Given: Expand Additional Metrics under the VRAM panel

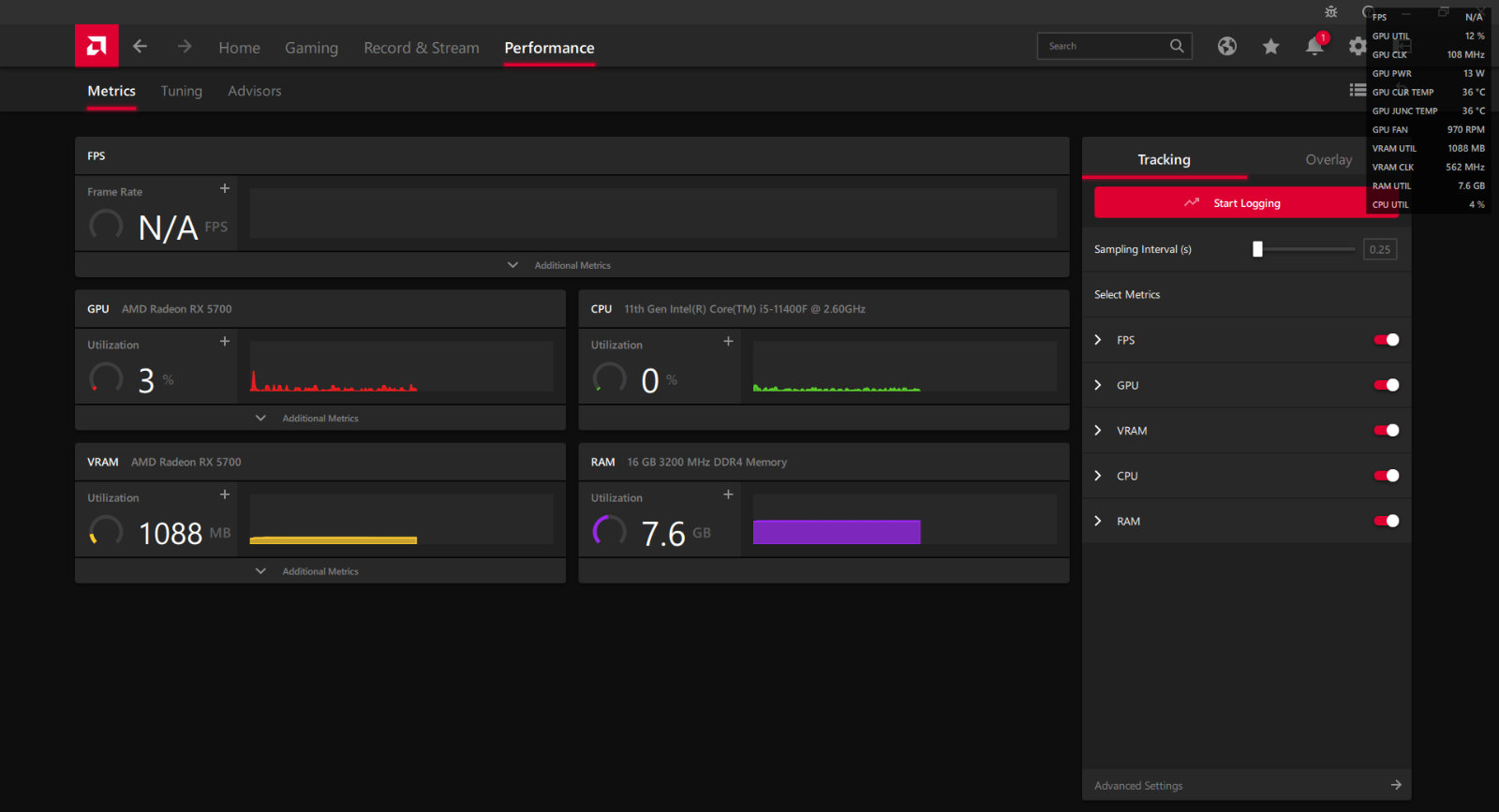Looking at the screenshot, I should point(320,571).
